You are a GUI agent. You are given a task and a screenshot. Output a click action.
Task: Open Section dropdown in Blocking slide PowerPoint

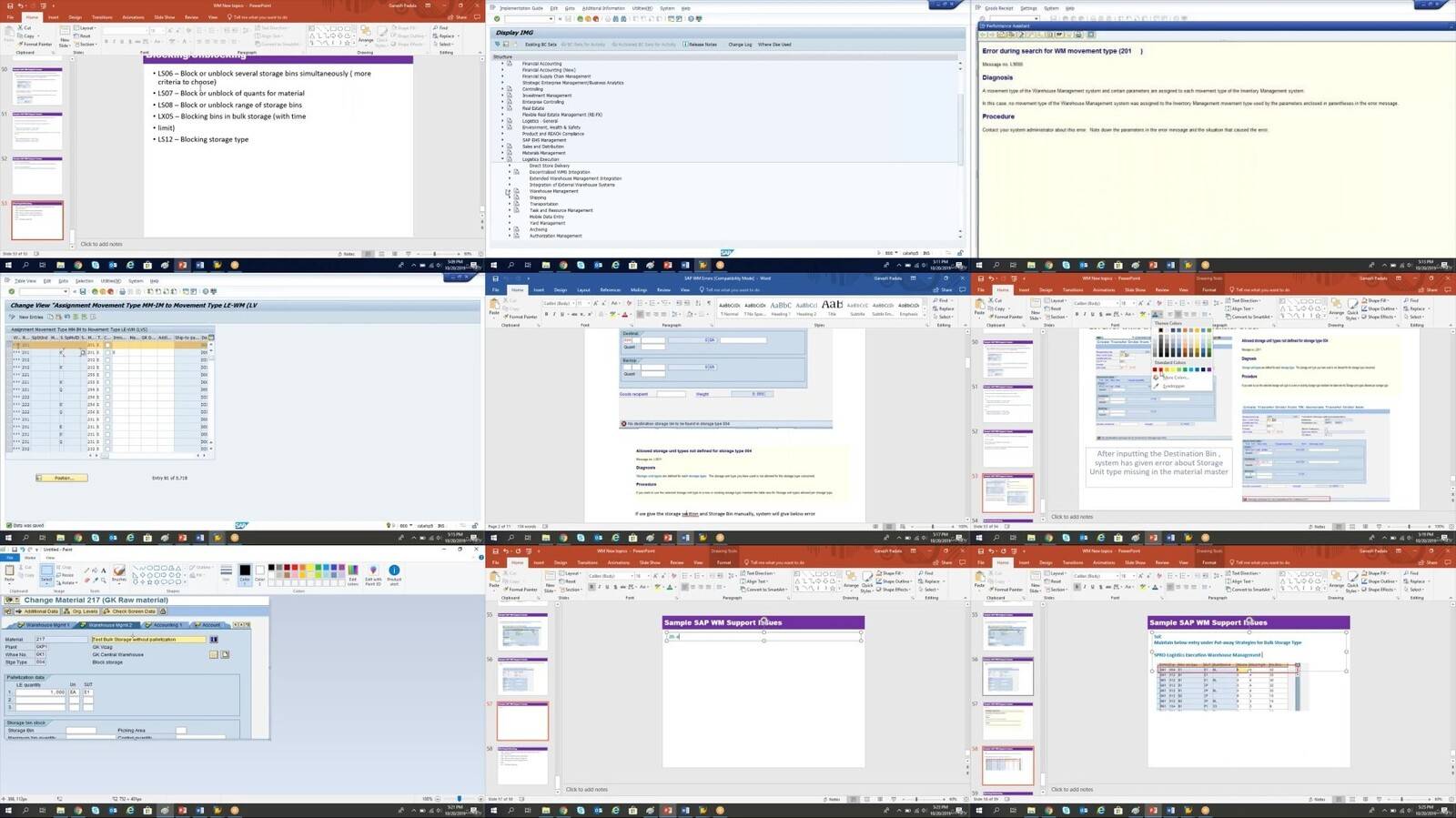86,44
